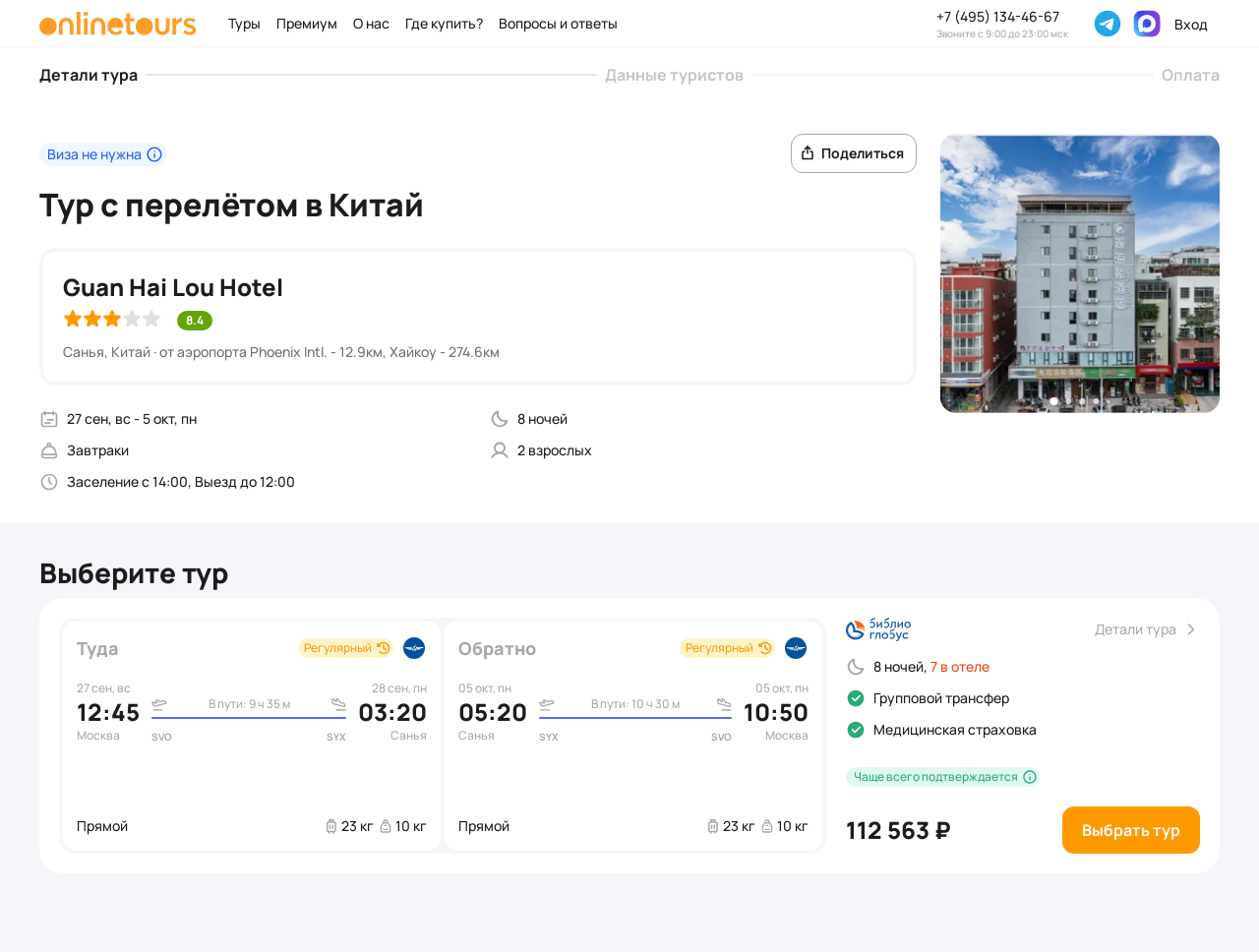
Task: Go to О нас page
Action: 371,24
